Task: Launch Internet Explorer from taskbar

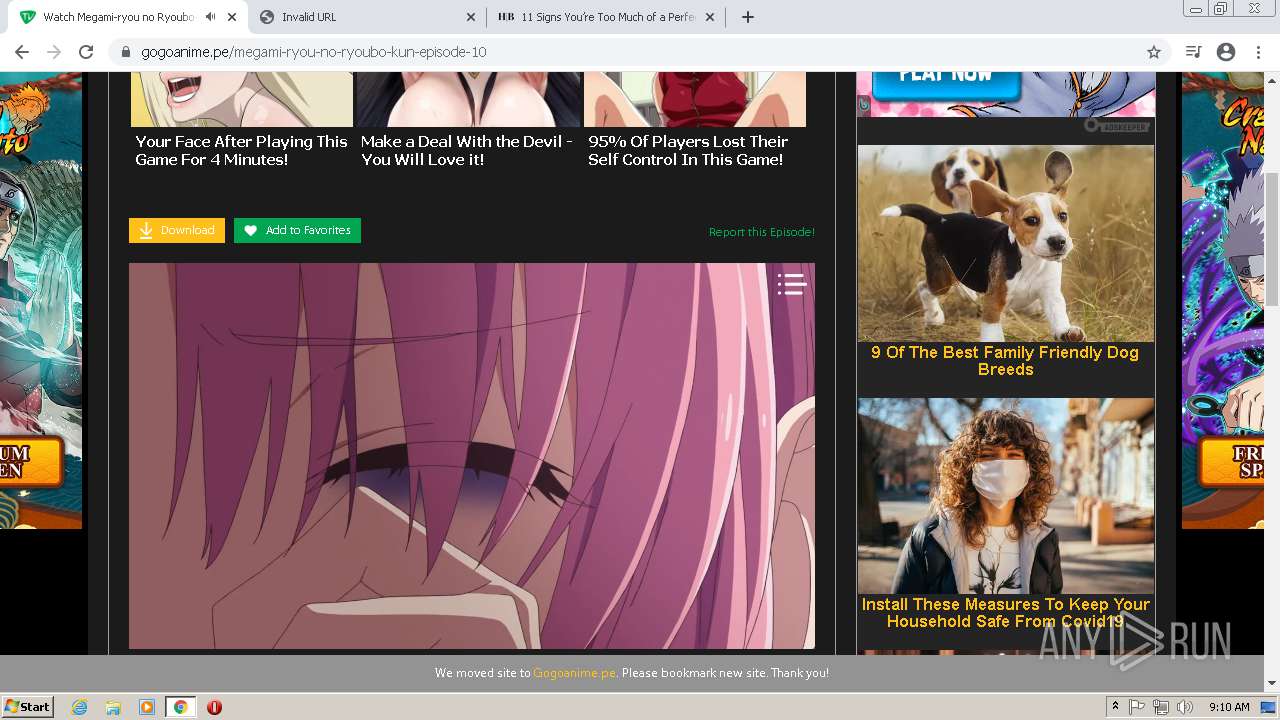Action: click(x=80, y=707)
